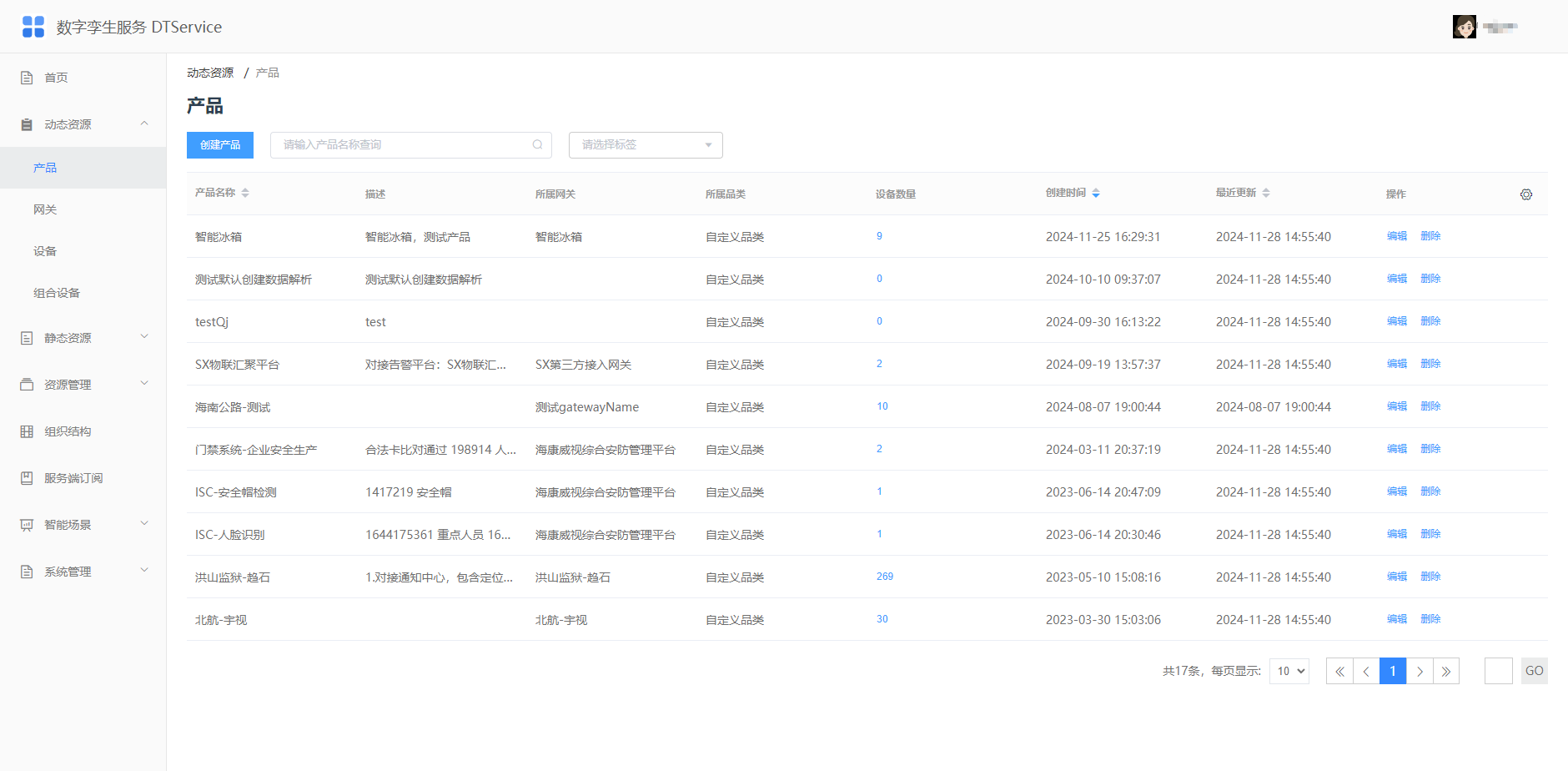Go to the first page icon
The image size is (1568, 771).
tap(1339, 671)
